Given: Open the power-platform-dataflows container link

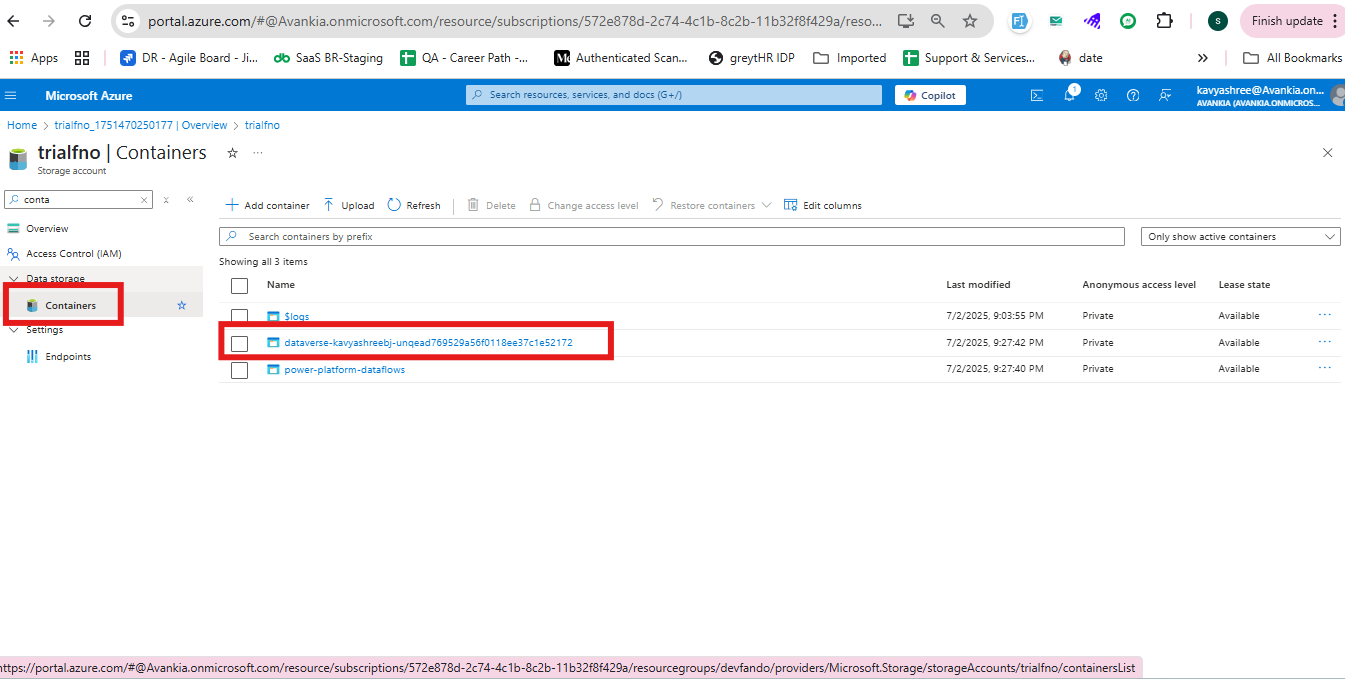Looking at the screenshot, I should [344, 370].
